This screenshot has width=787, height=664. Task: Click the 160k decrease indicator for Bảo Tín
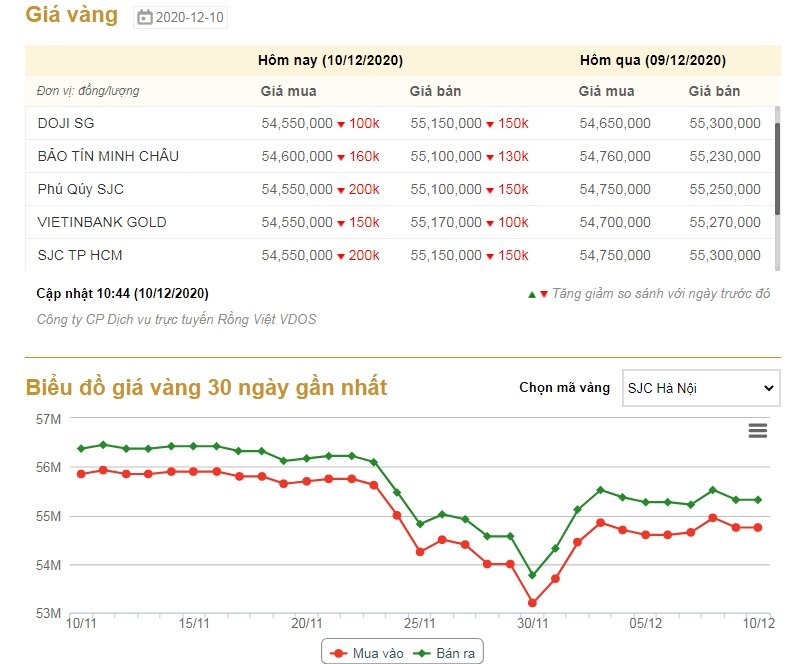[358, 157]
